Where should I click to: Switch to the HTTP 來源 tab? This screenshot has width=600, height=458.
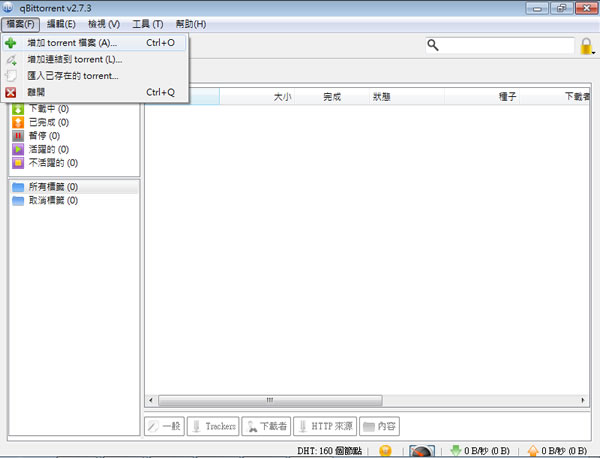click(325, 426)
